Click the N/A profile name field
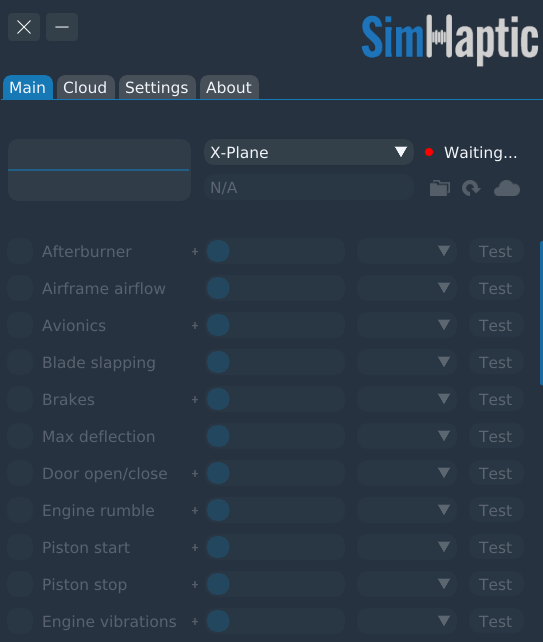Viewport: 543px width, 642px height. pos(309,188)
